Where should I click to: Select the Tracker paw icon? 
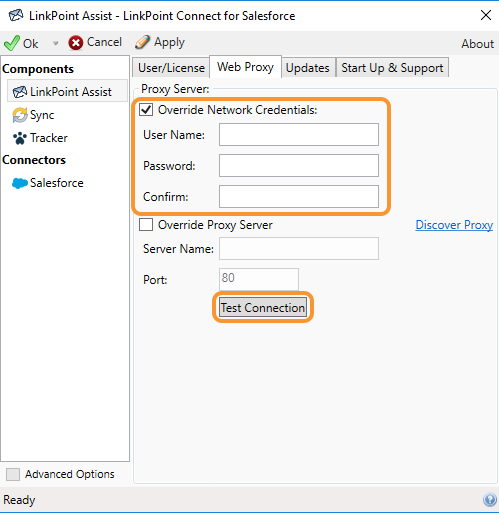(20, 138)
